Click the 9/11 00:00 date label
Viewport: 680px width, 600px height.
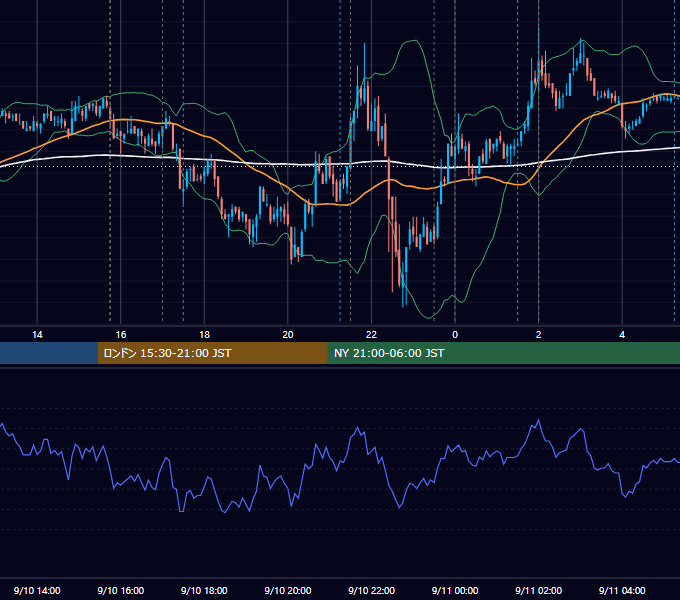[x=455, y=590]
